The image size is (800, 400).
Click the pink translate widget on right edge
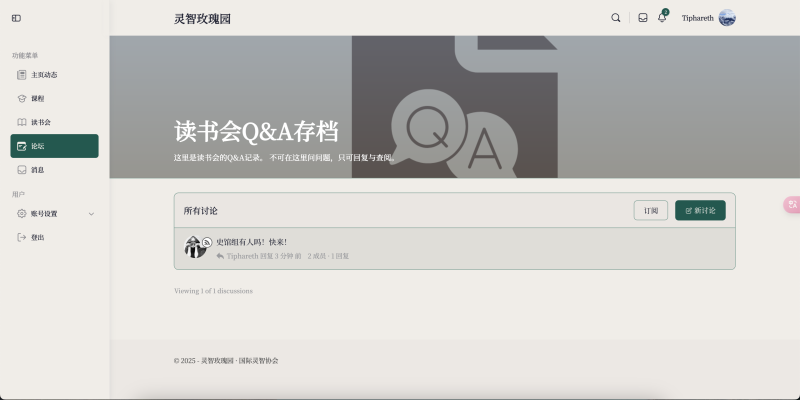coord(792,205)
